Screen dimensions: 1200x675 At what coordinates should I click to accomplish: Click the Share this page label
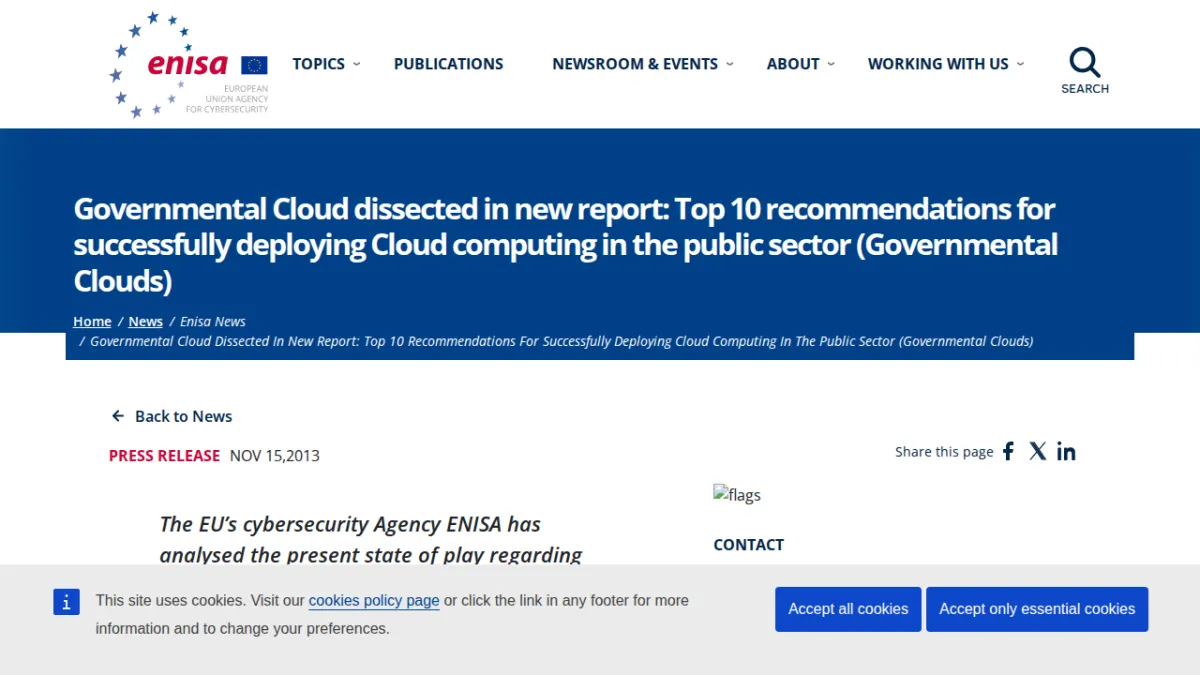pyautogui.click(x=944, y=452)
